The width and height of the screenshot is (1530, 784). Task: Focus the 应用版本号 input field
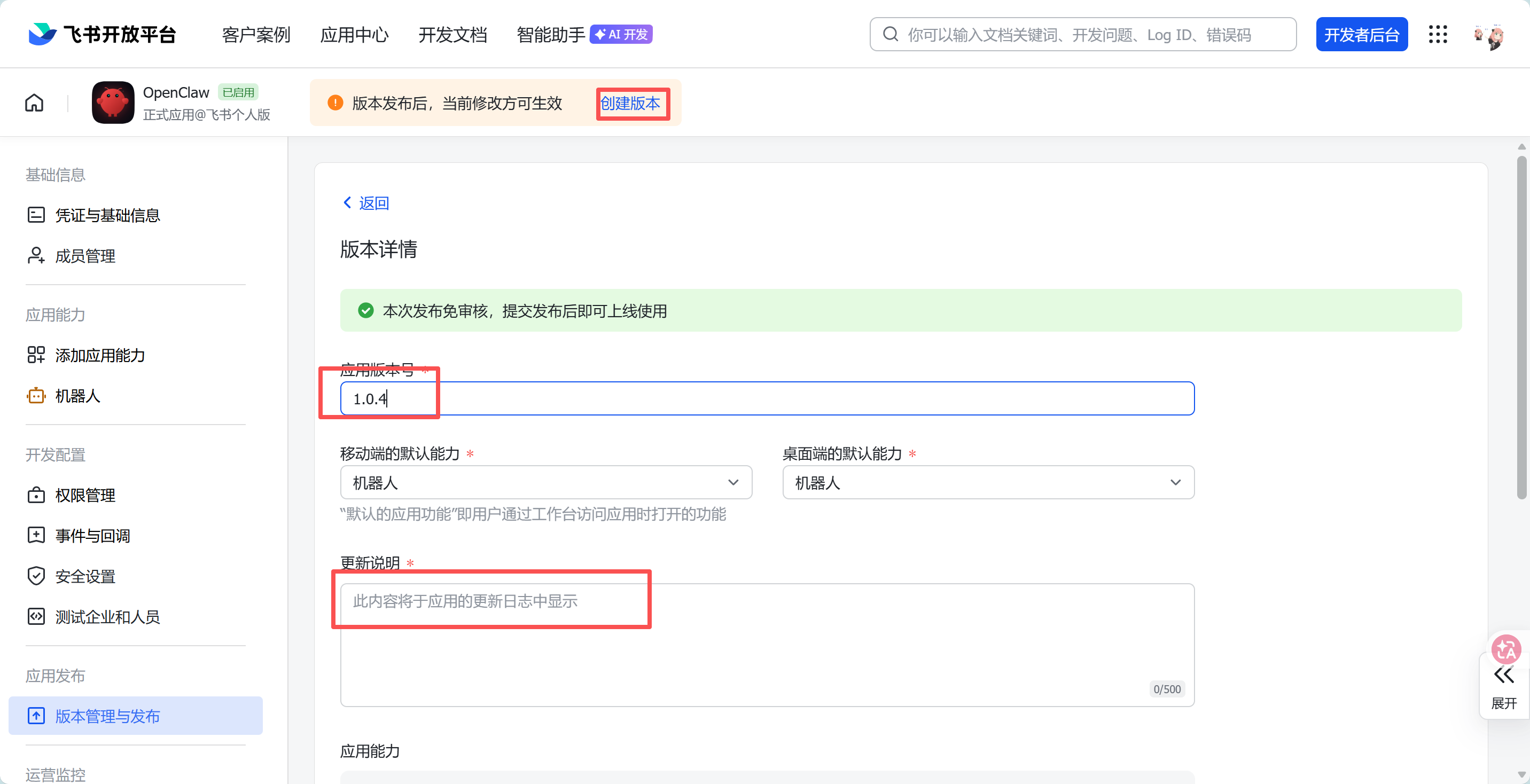click(766, 398)
